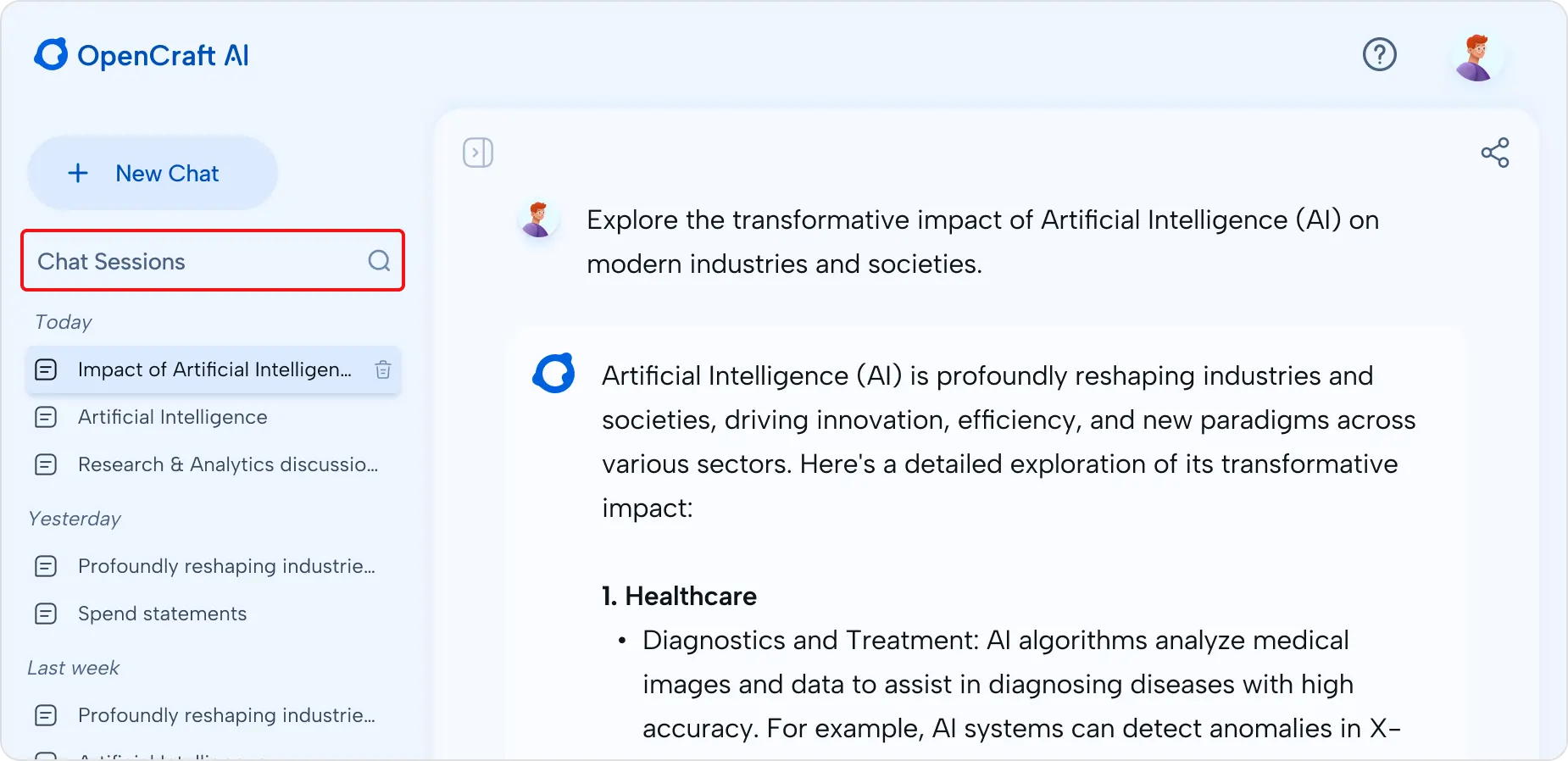Click the share conversation icon

tap(1495, 153)
